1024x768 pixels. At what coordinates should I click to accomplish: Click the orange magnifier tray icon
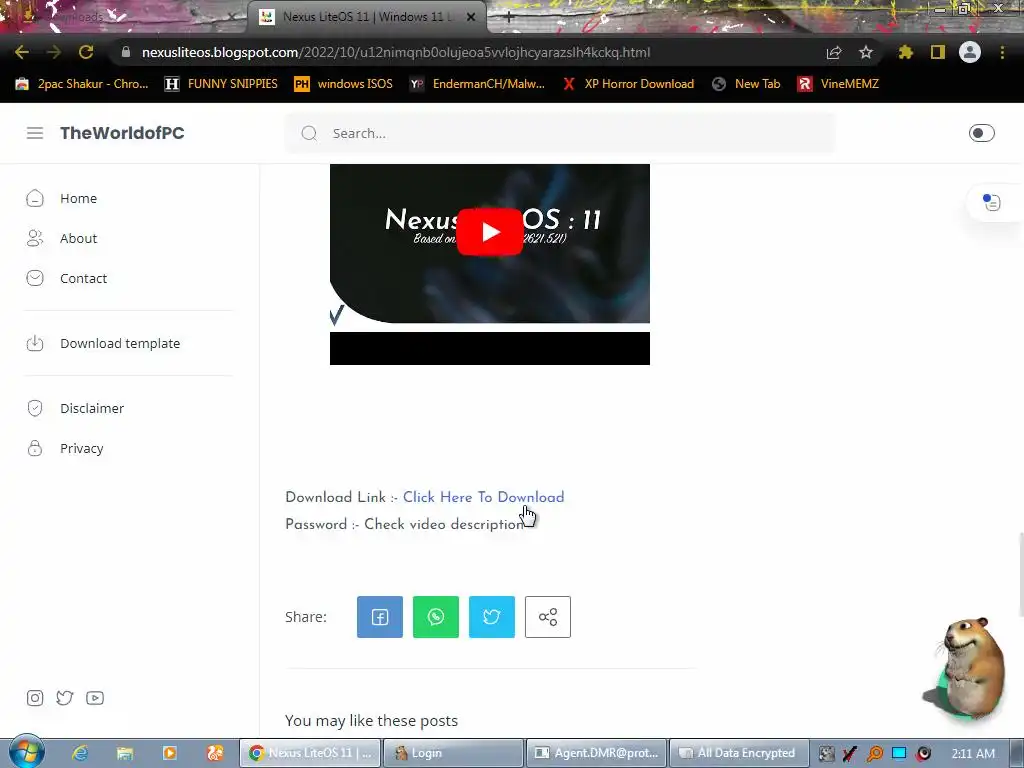(874, 754)
